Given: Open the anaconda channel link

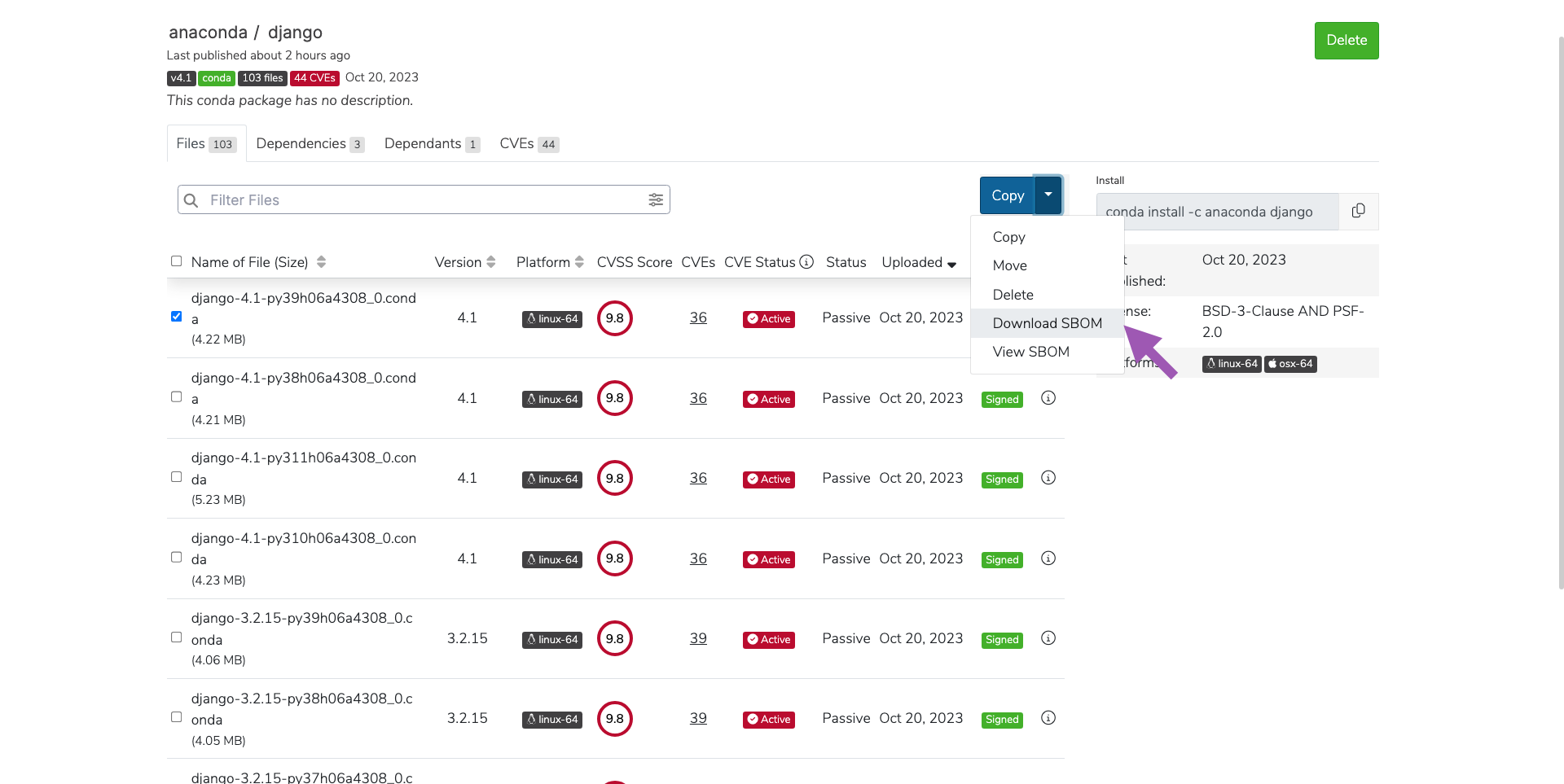Looking at the screenshot, I should click(208, 33).
